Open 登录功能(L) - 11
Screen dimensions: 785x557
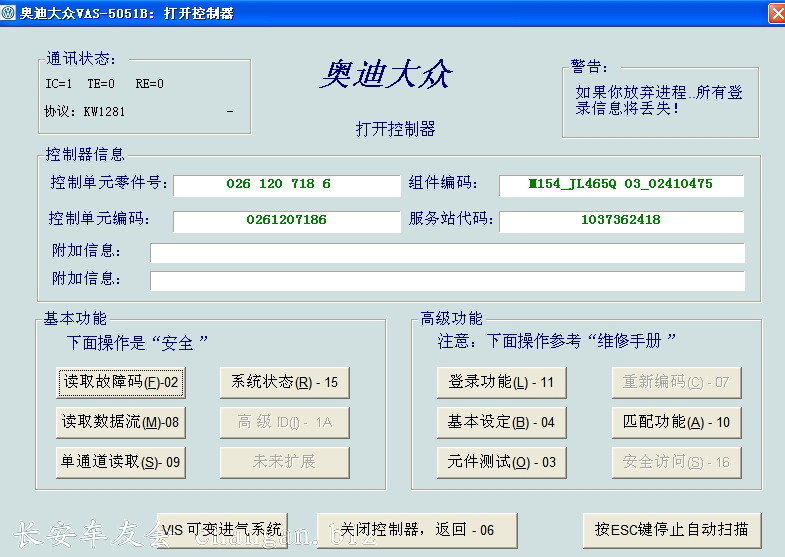tap(502, 382)
